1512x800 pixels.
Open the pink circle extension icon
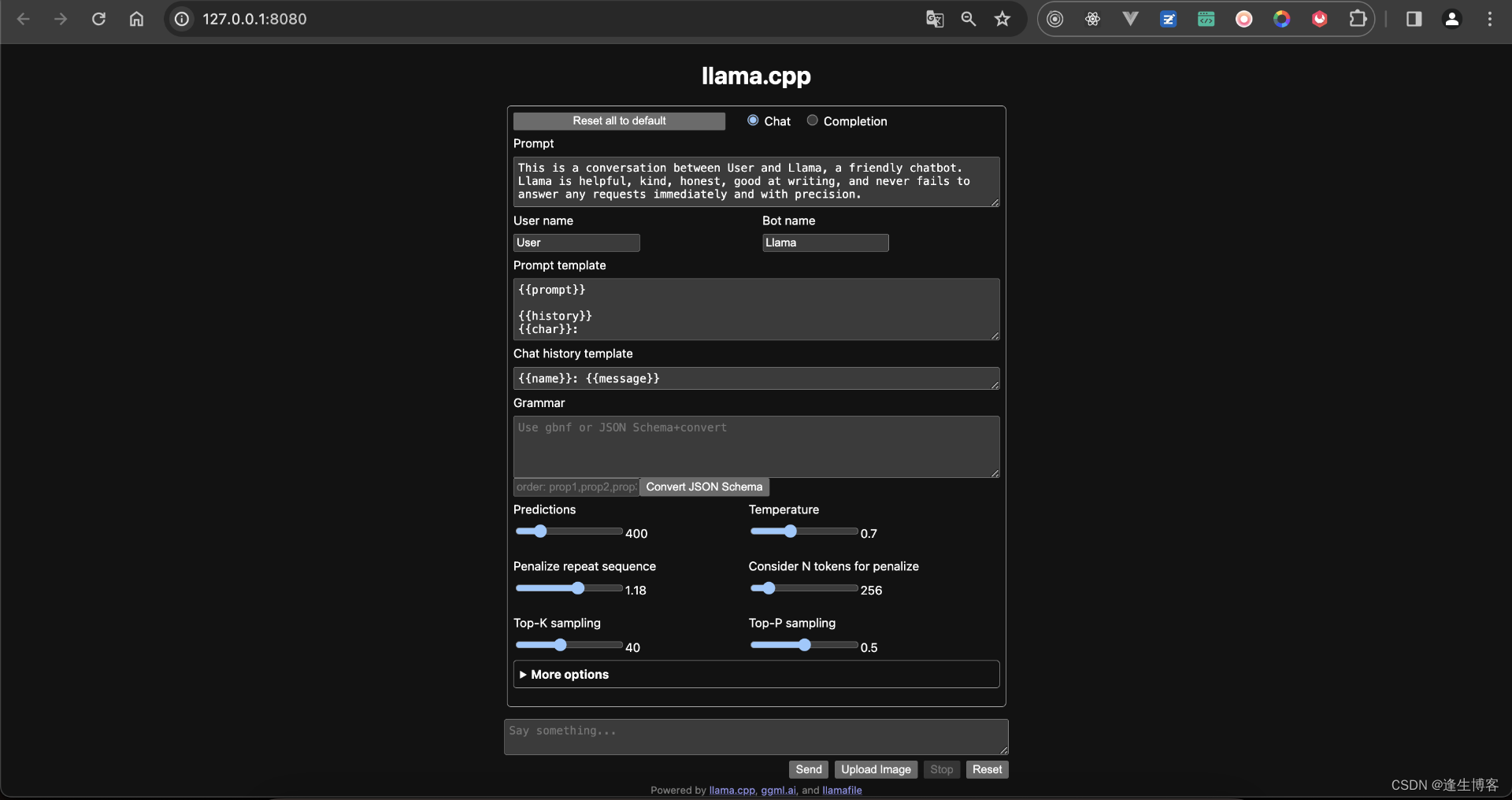pyautogui.click(x=1244, y=19)
